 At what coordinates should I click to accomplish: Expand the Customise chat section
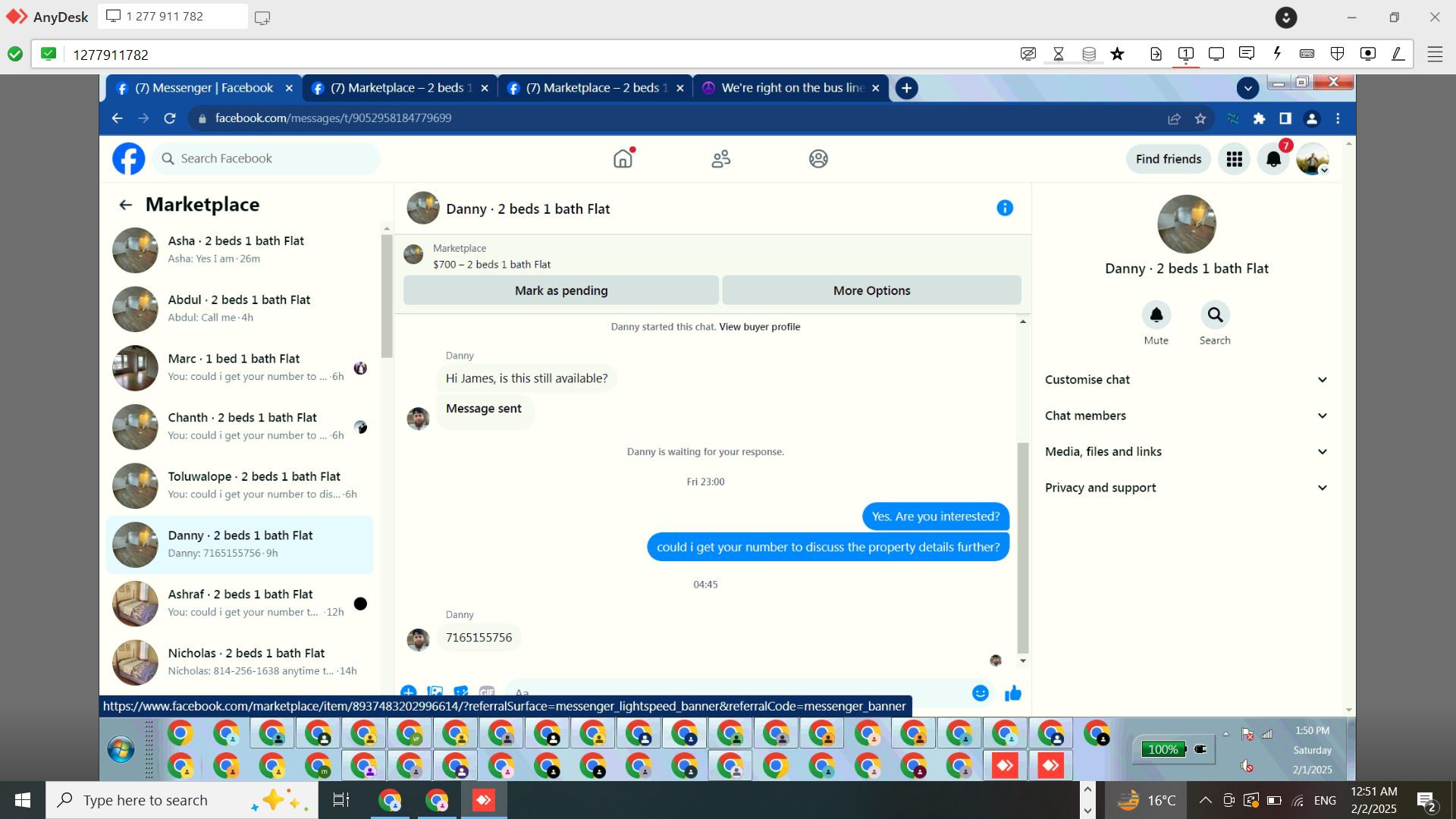[x=1186, y=379]
